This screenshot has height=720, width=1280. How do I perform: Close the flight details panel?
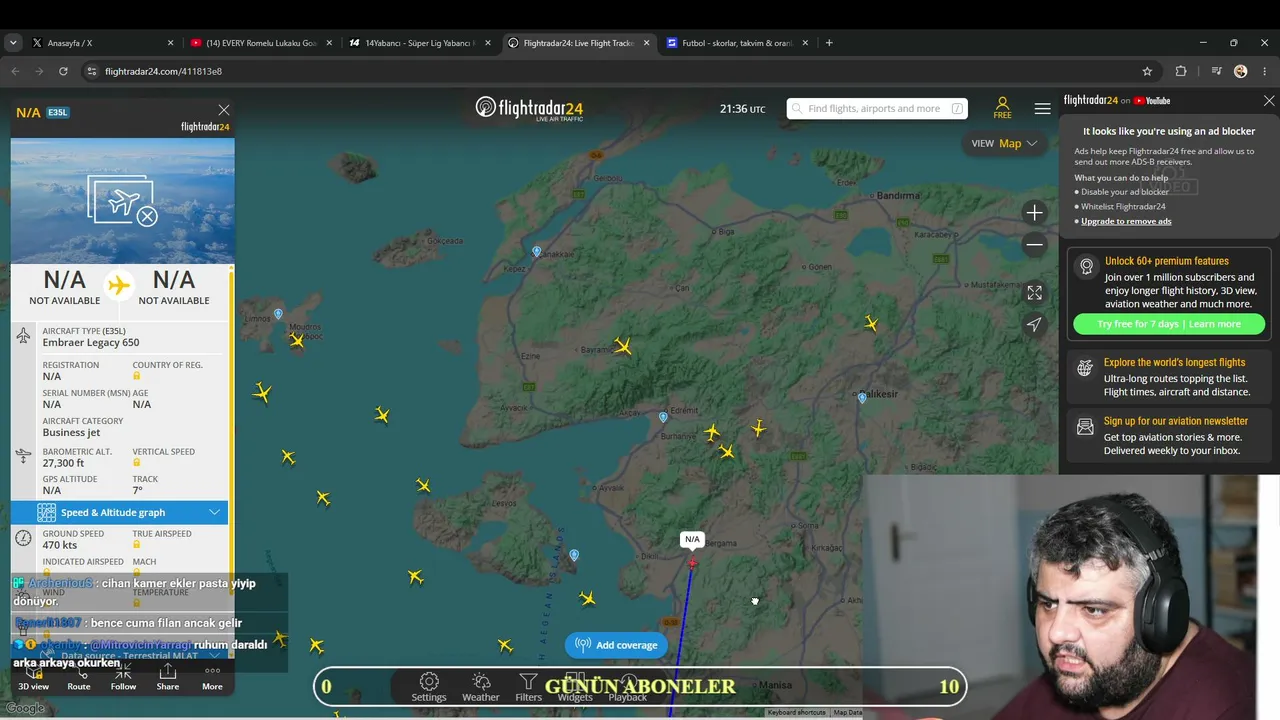[x=224, y=110]
